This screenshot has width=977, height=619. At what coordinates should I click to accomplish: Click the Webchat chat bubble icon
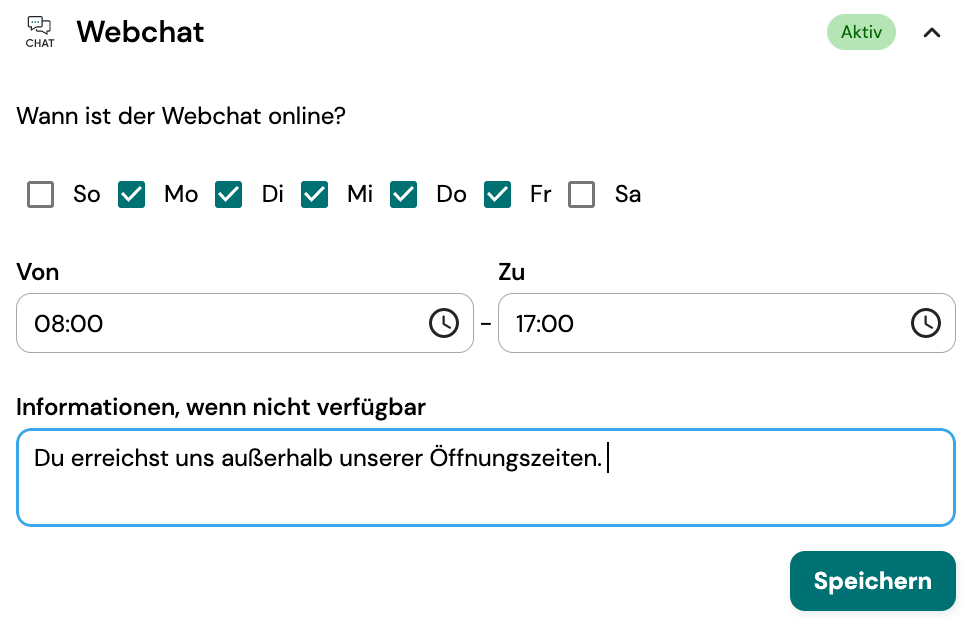pyautogui.click(x=39, y=32)
